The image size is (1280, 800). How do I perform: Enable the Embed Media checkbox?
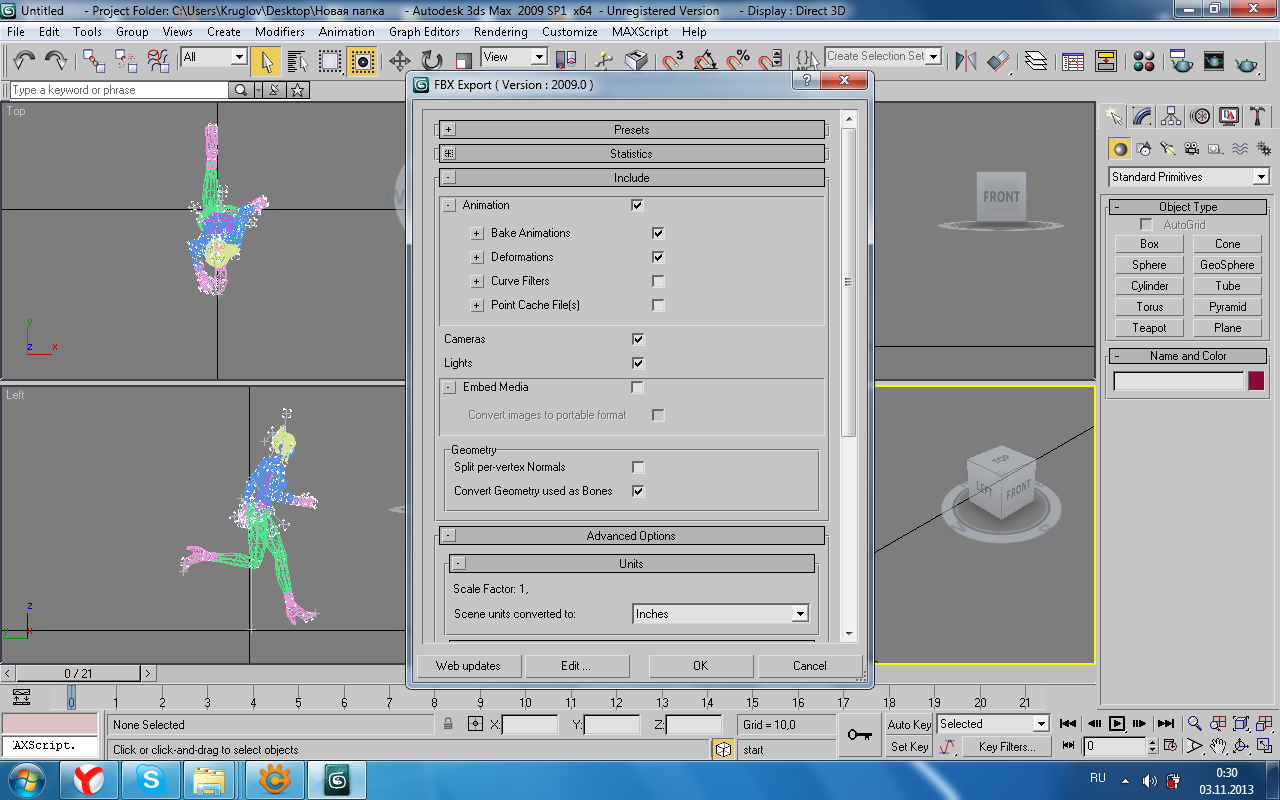pos(637,387)
